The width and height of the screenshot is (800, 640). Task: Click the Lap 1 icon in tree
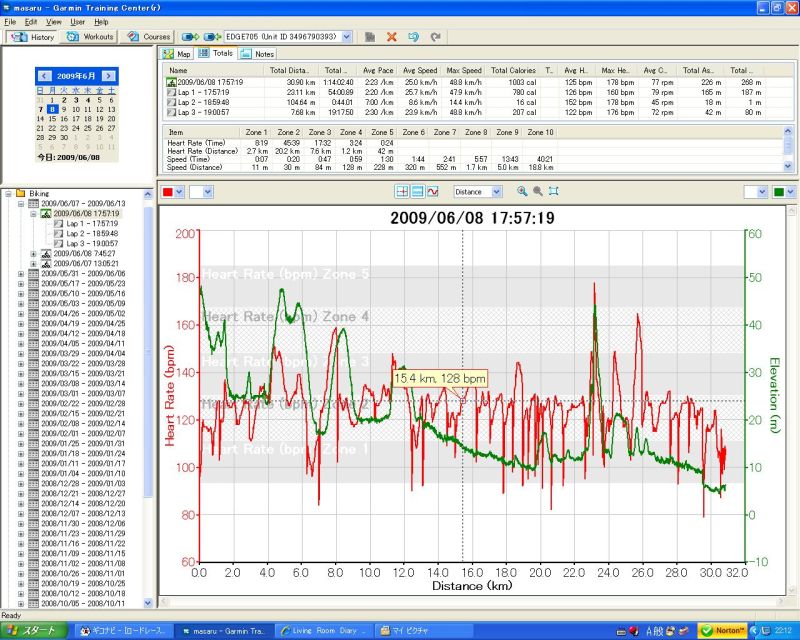pos(58,224)
